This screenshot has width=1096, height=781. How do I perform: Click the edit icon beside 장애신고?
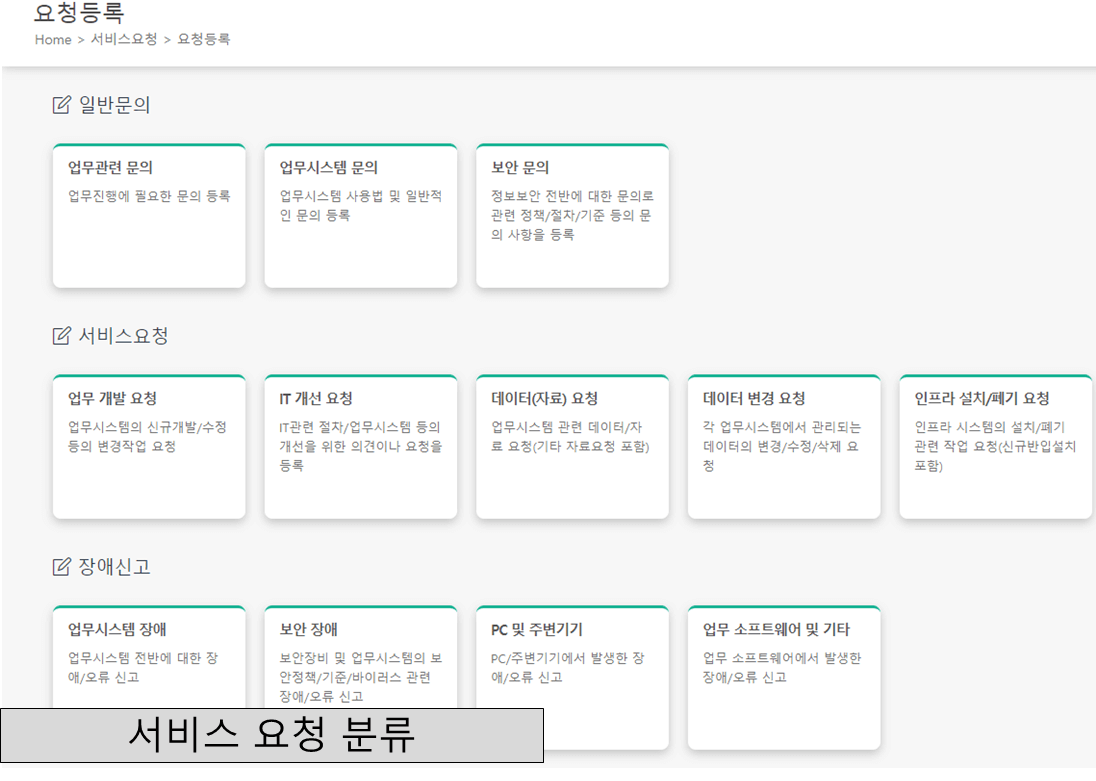(62, 567)
